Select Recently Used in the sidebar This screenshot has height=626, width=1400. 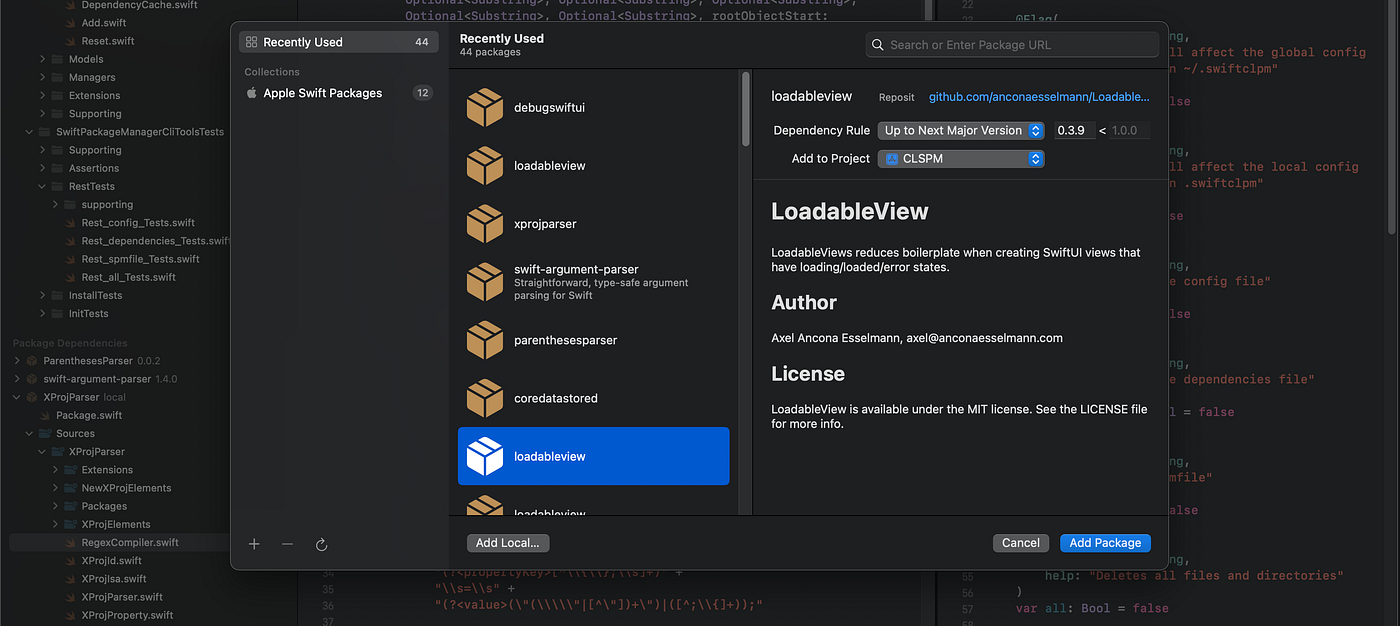tap(338, 42)
